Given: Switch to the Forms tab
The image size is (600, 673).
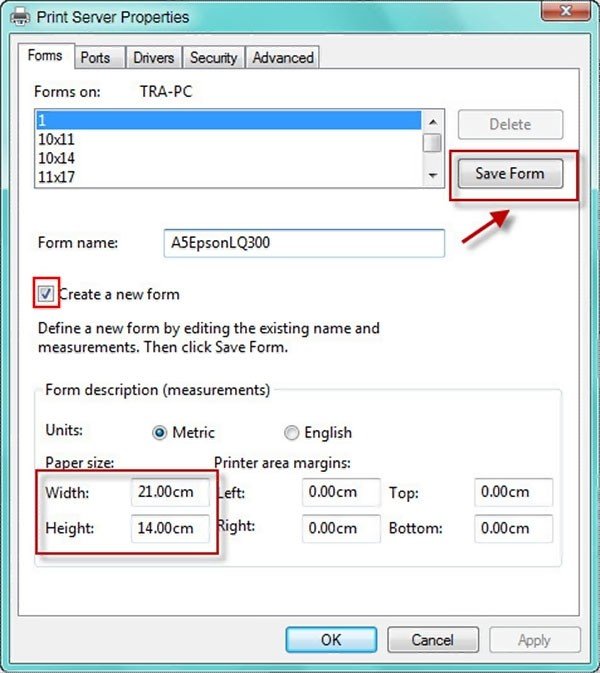Looking at the screenshot, I should click(x=45, y=56).
